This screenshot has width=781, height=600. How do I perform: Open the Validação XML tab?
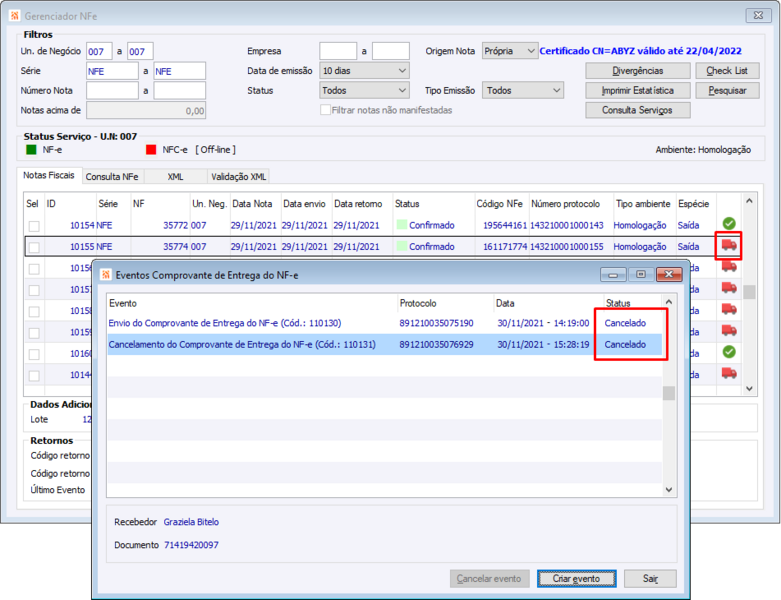[239, 177]
